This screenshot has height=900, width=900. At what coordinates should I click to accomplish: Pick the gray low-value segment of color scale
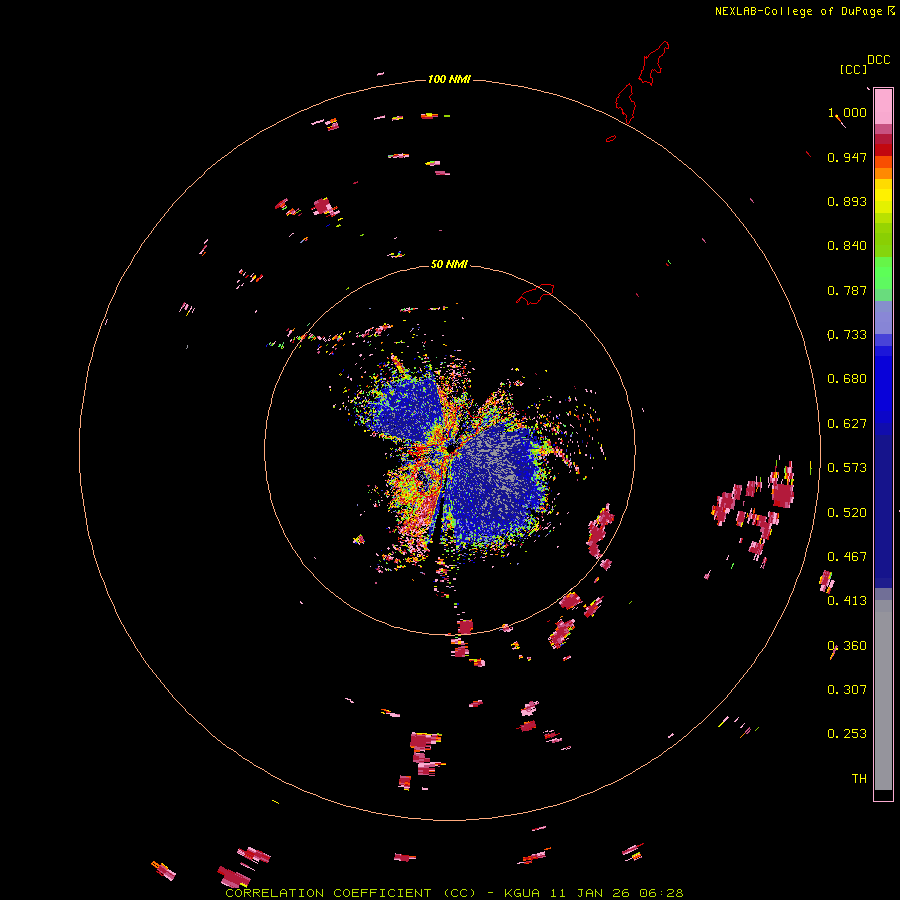click(x=883, y=695)
